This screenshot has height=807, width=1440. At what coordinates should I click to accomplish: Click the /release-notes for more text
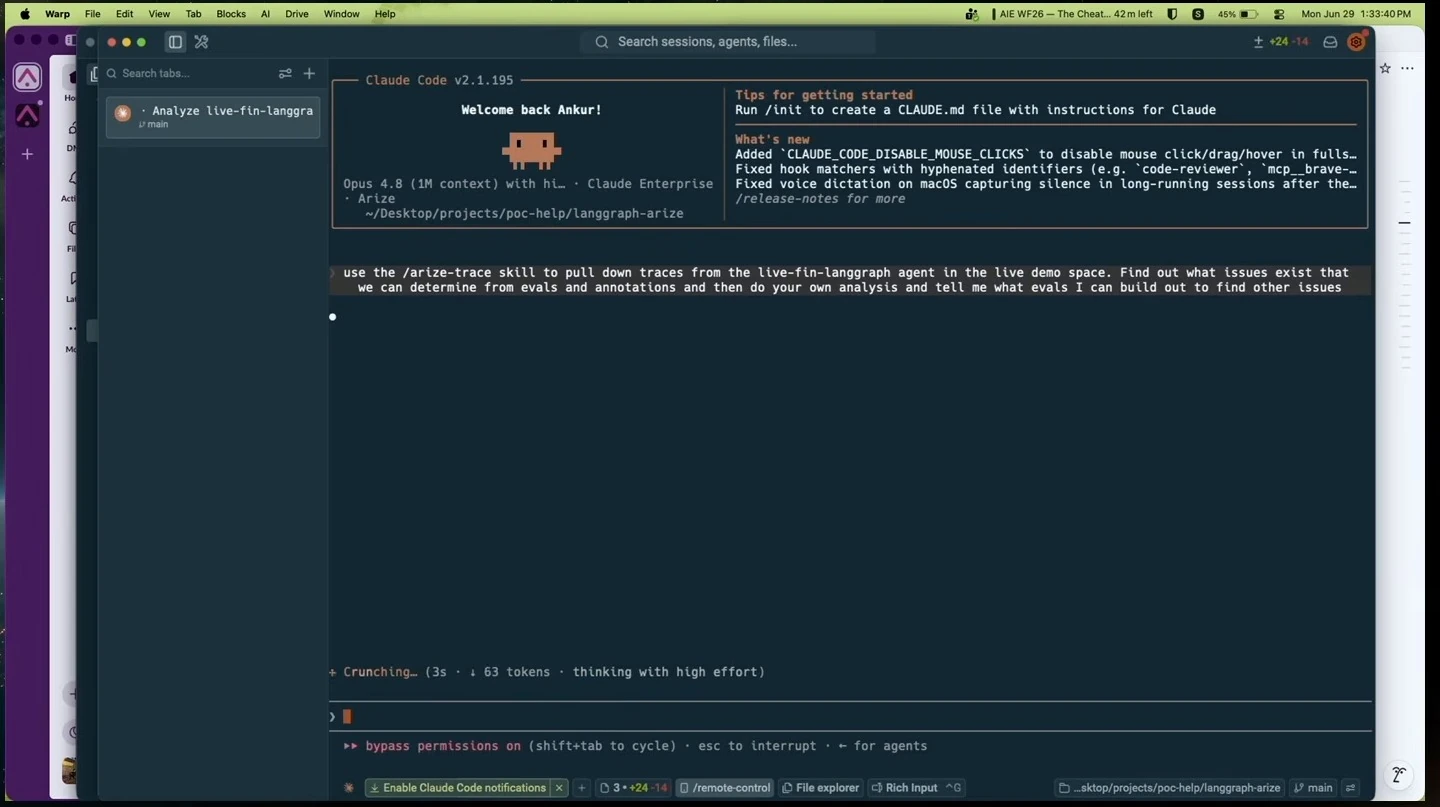(820, 199)
